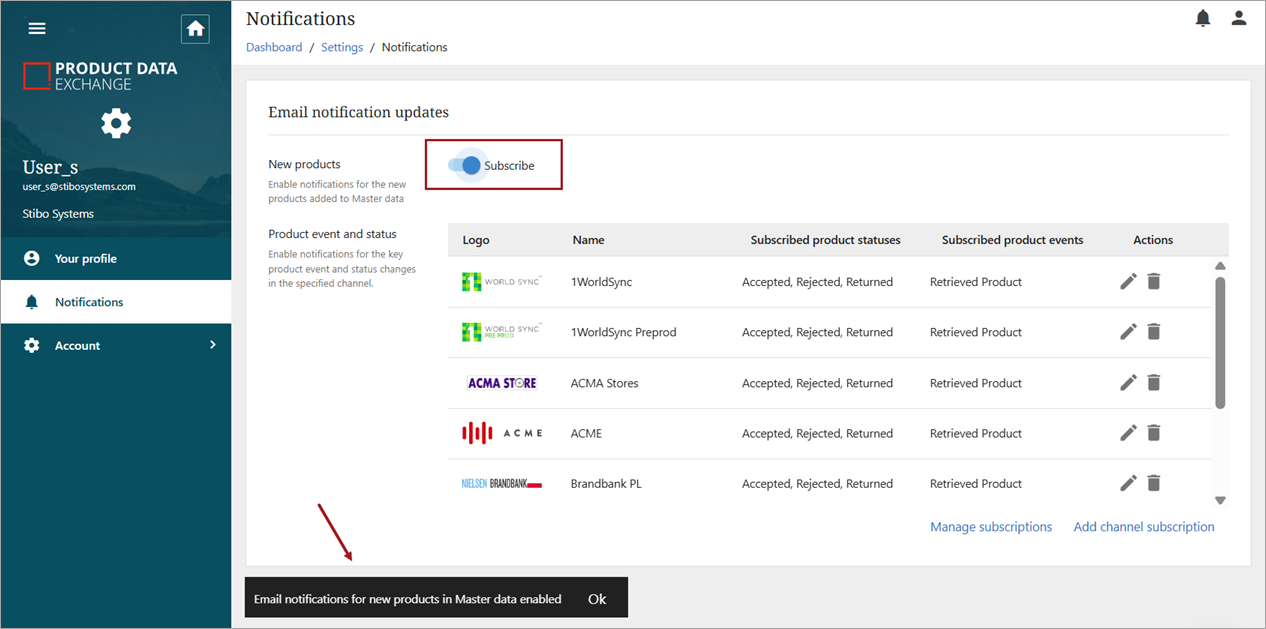Viewport: 1266px width, 629px height.
Task: Click the home icon button
Action: point(195,29)
